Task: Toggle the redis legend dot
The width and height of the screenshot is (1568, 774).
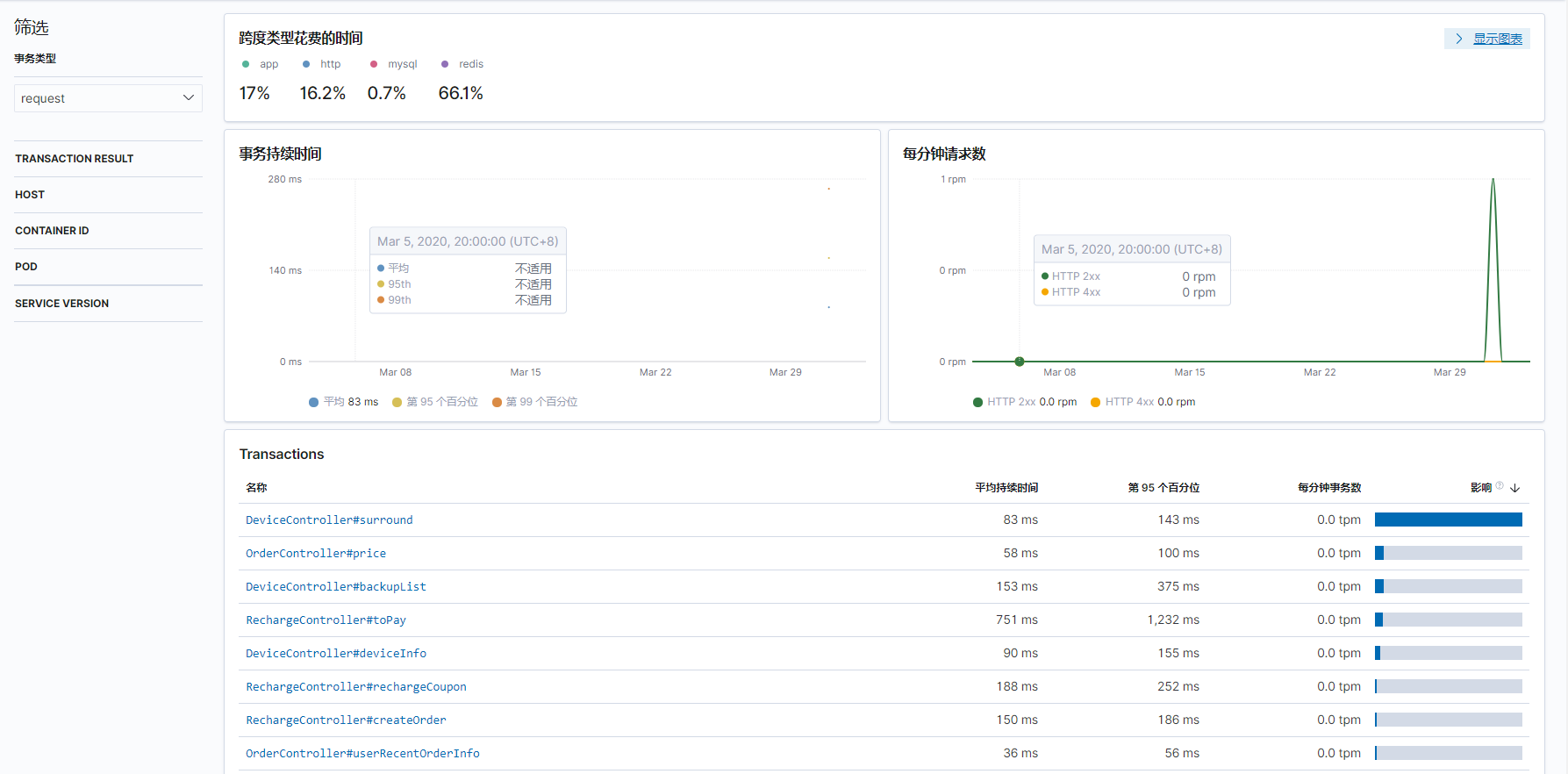Action: 445,64
